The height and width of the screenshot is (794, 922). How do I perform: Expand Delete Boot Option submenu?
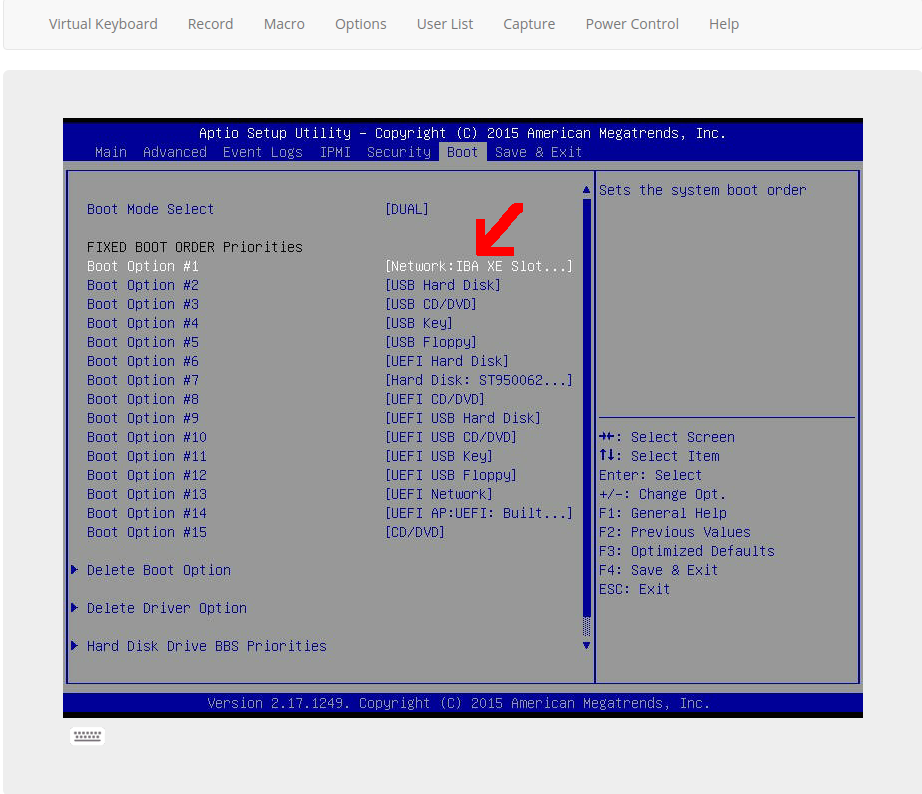point(158,570)
